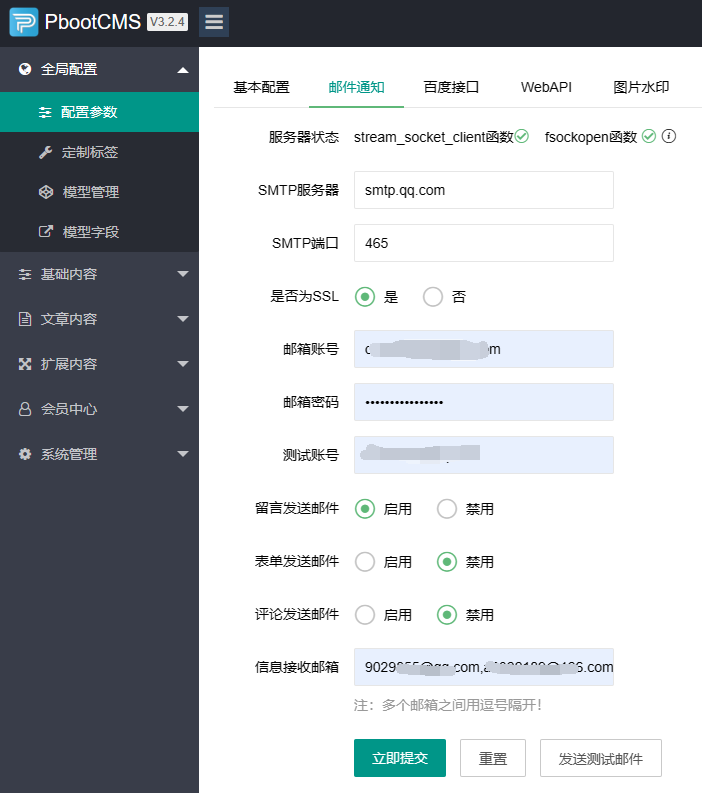The width and height of the screenshot is (702, 793).
Task: Switch to the 百度接口 tab
Action: click(451, 87)
